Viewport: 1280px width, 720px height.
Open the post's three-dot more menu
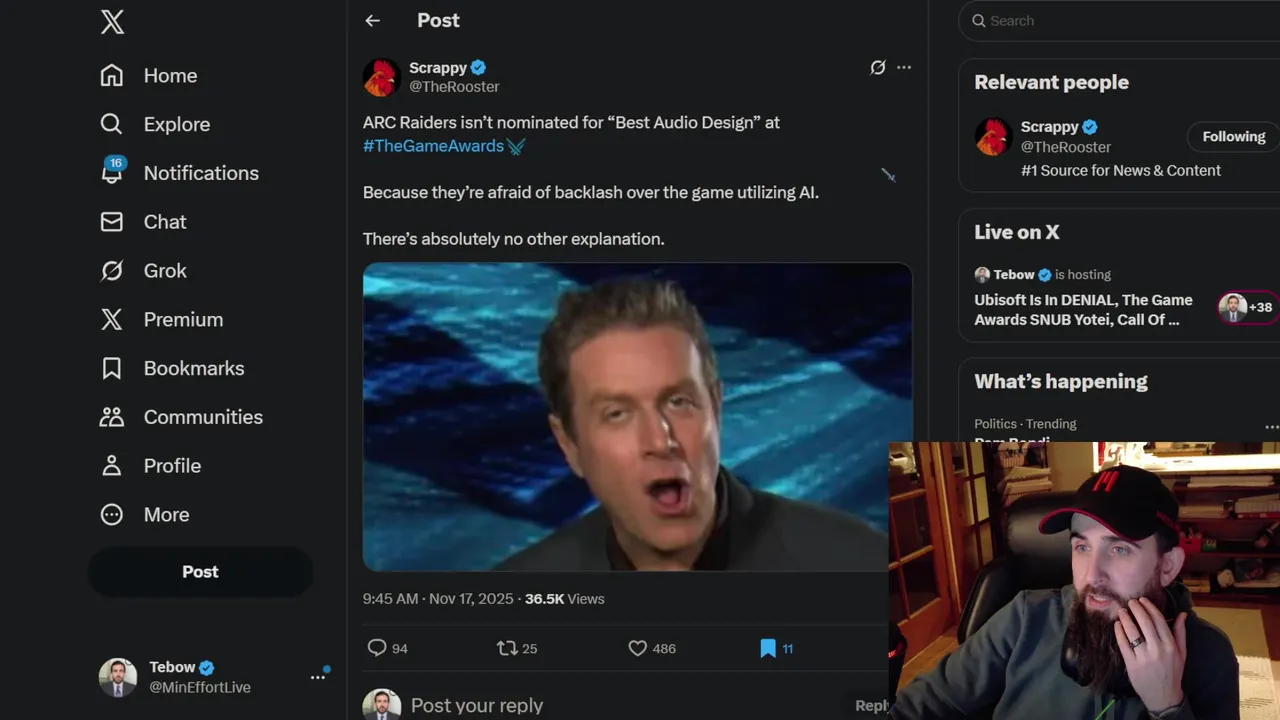coord(904,68)
